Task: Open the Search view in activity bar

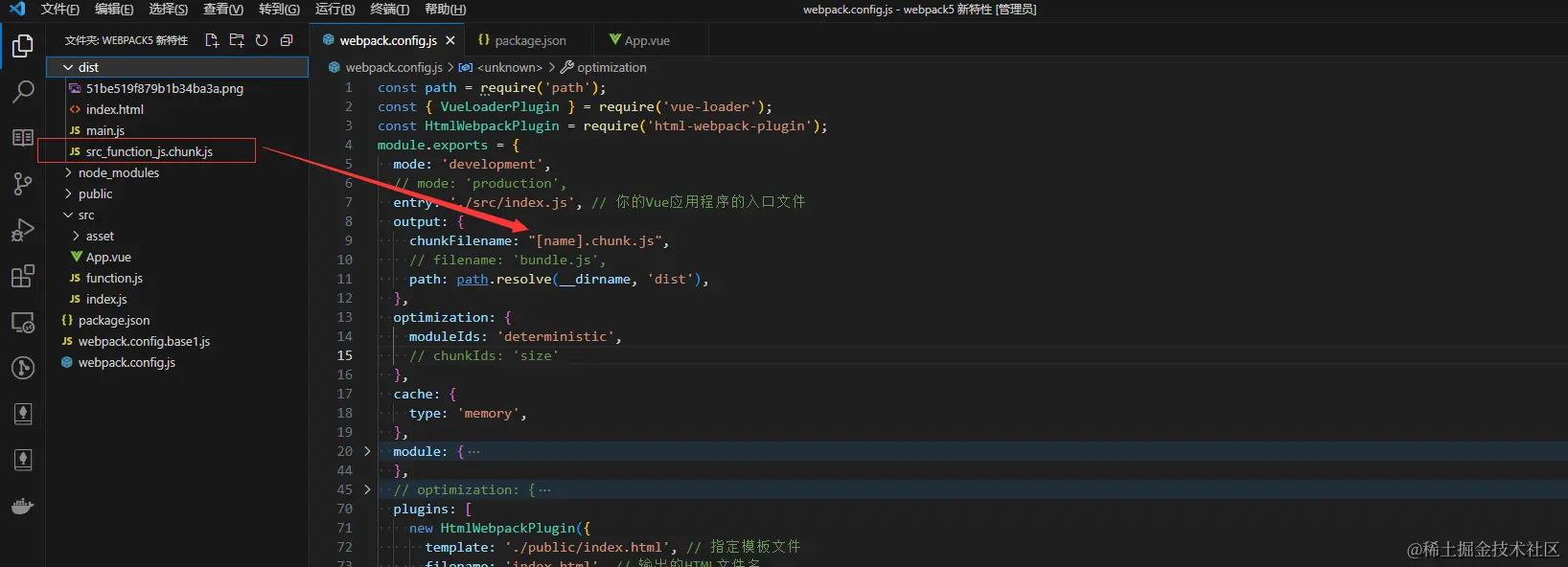Action: coord(23,92)
